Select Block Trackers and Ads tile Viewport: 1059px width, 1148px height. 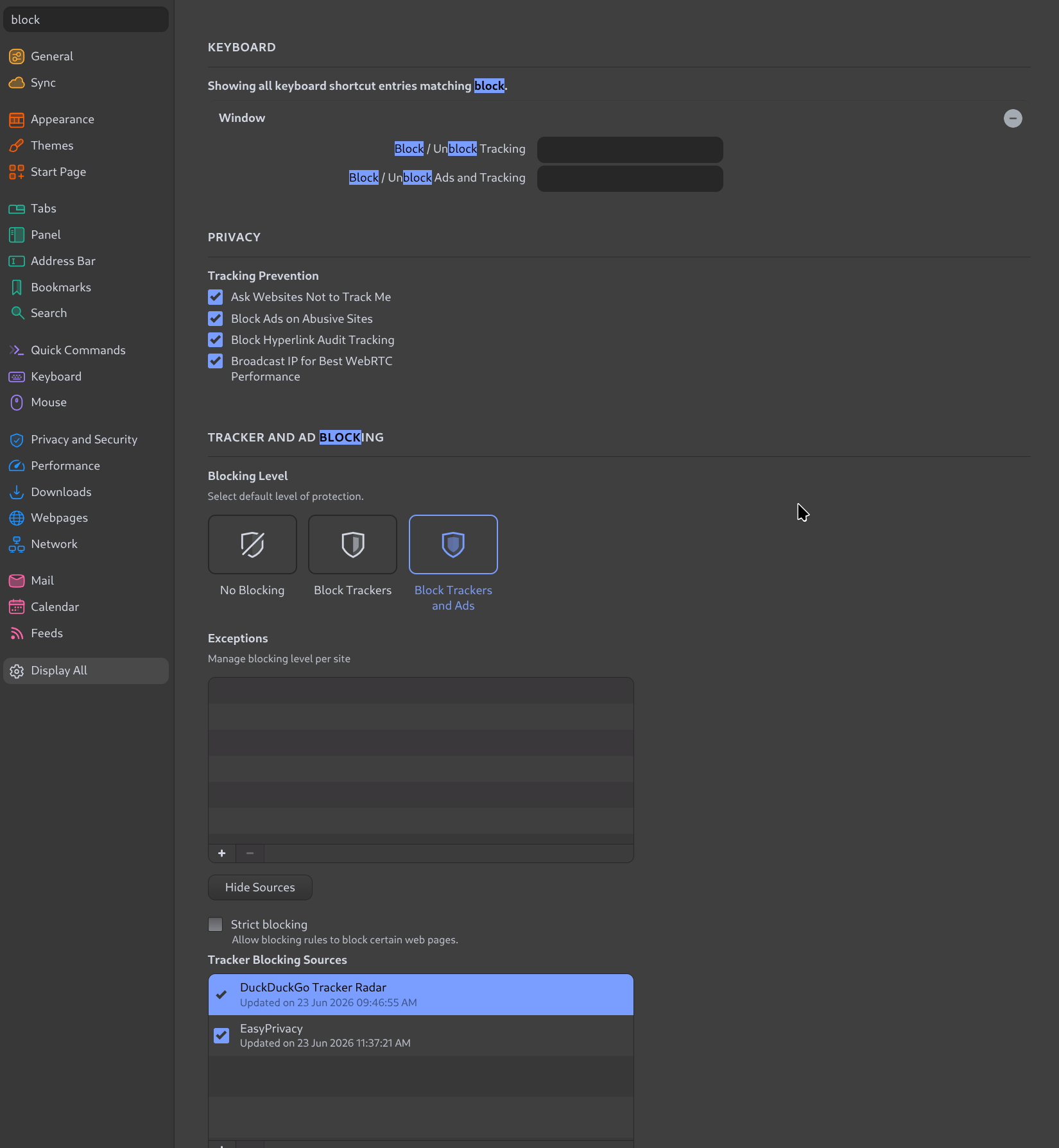453,544
